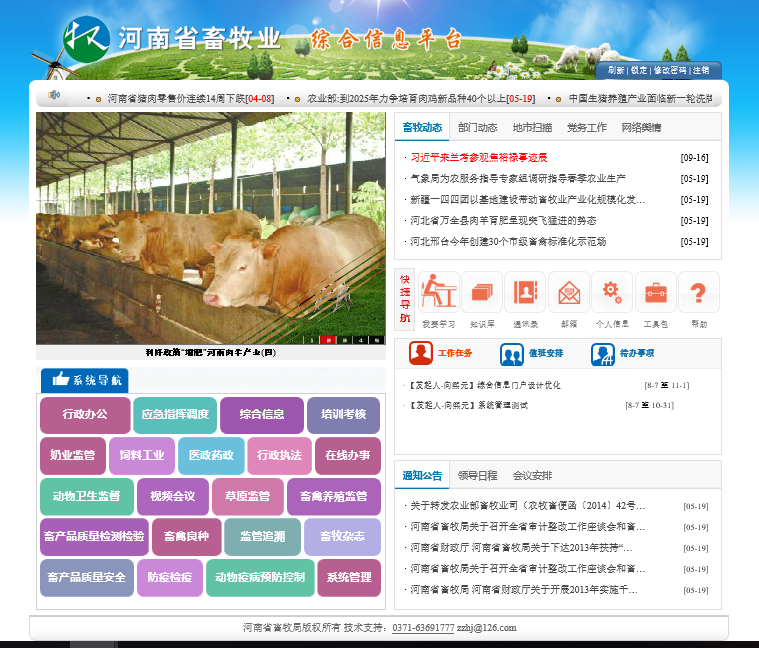The width and height of the screenshot is (759, 648).
Task: Open the 系统管理 navigation button
Action: 349,578
